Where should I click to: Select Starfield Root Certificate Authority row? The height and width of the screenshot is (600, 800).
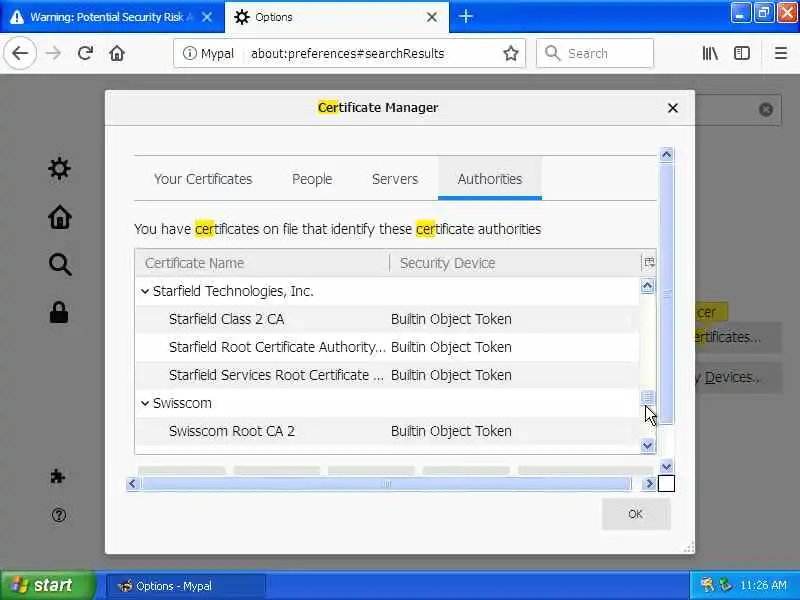(x=387, y=347)
